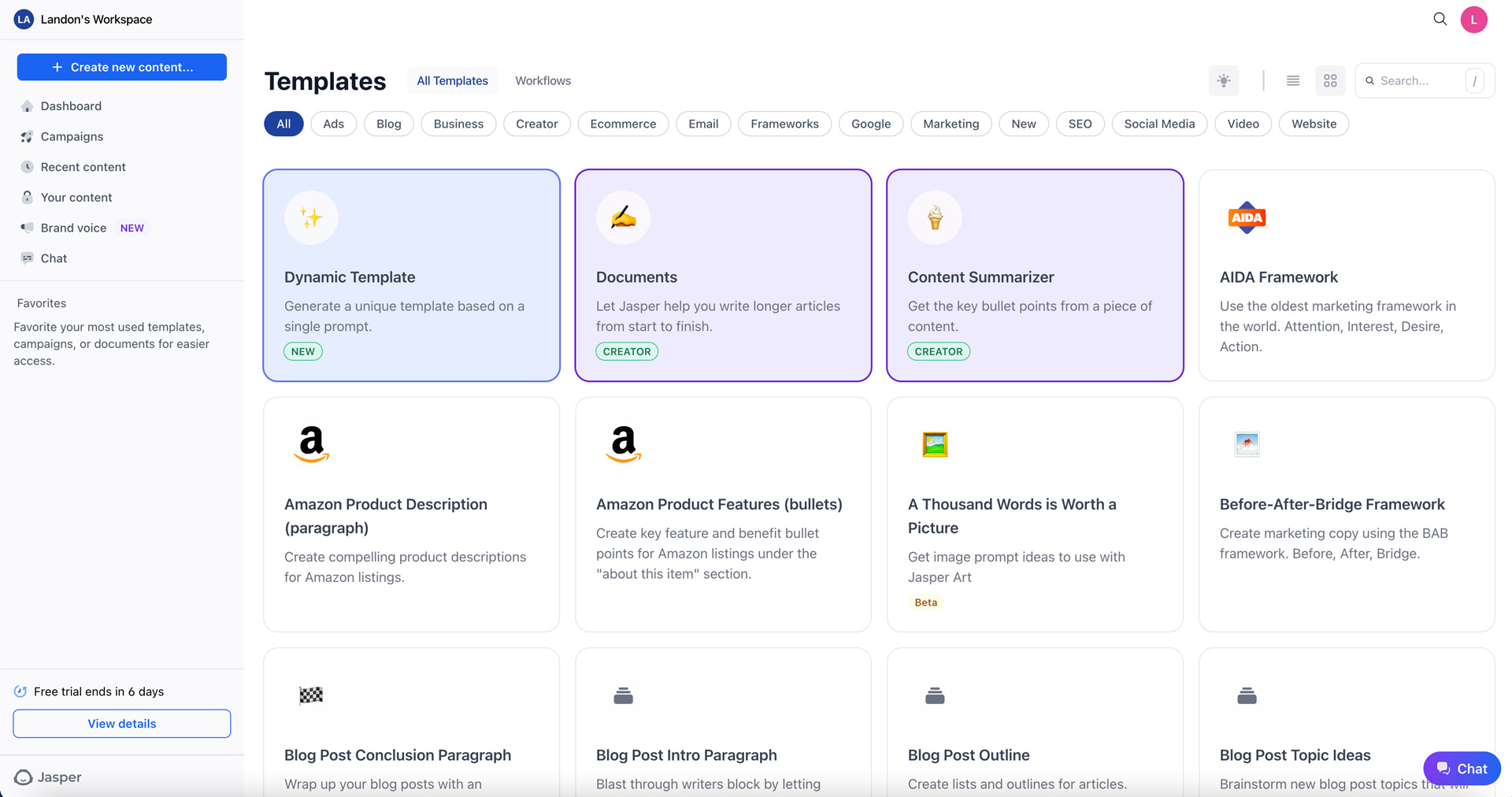Switch to grid view layout icon
This screenshot has width=1512, height=797.
(x=1330, y=80)
